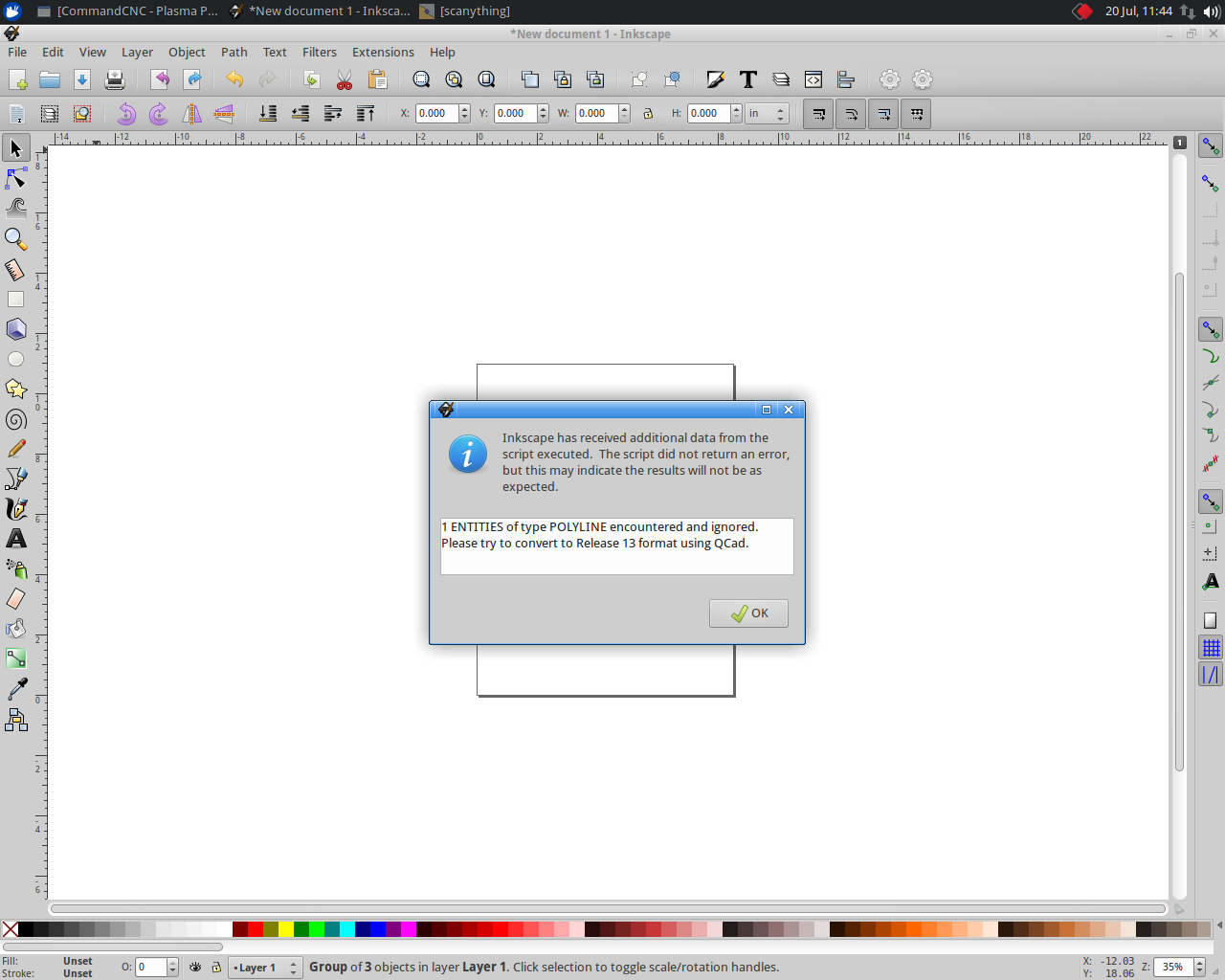Pick the Calligraphy tool
The image size is (1225, 980).
[x=16, y=508]
